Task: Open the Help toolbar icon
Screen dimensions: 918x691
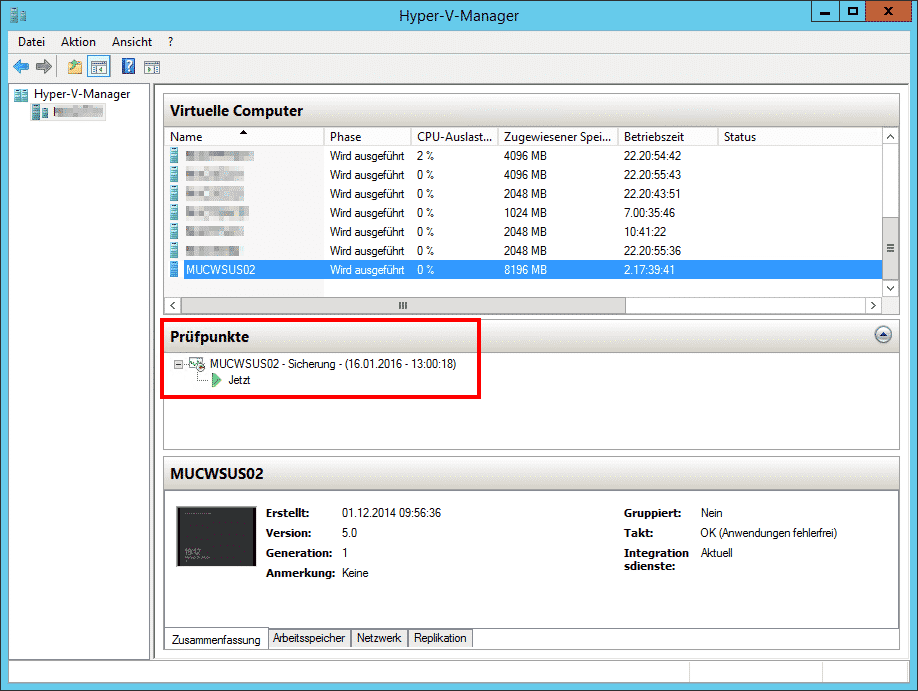Action: [128, 67]
